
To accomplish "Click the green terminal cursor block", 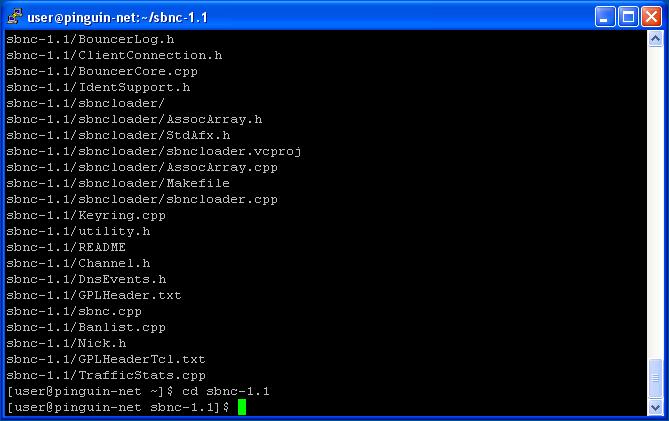I will [x=242, y=407].
